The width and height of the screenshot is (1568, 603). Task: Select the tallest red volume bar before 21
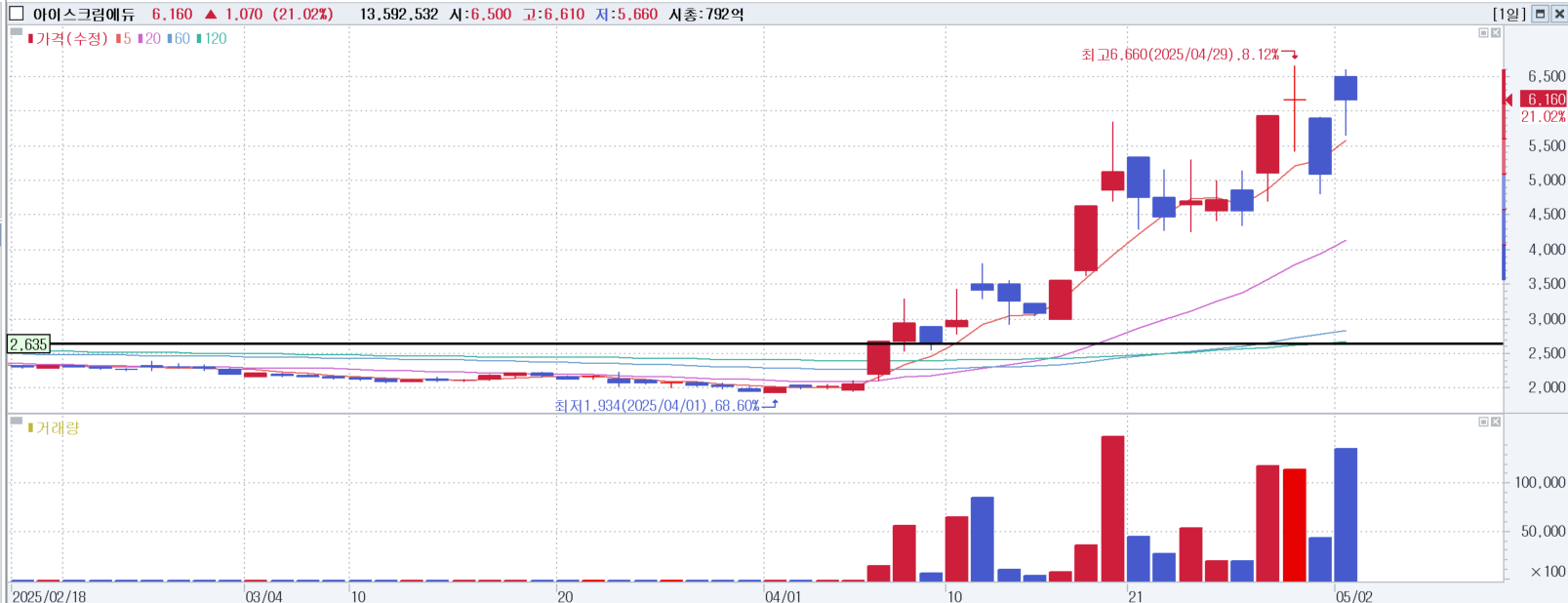[x=1112, y=508]
